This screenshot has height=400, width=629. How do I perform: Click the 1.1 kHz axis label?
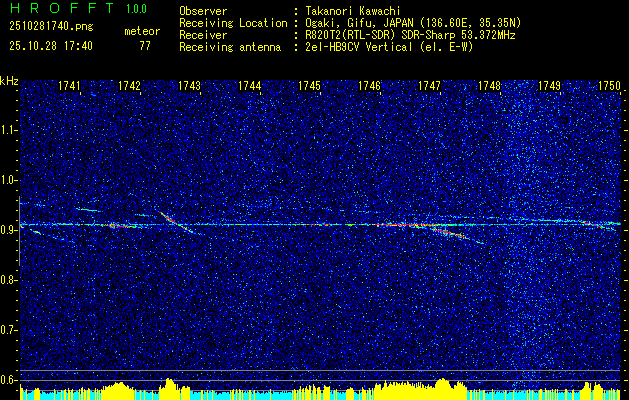pyautogui.click(x=8, y=130)
